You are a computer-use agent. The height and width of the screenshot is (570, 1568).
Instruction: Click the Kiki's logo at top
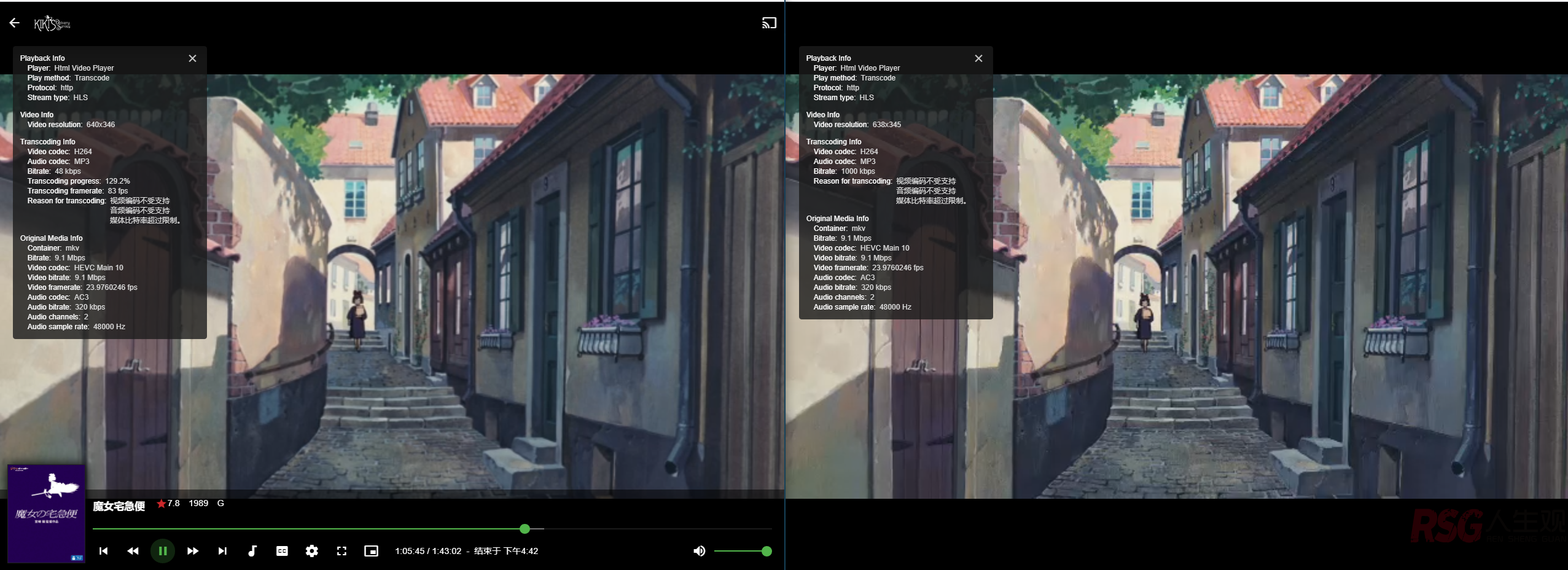[52, 23]
